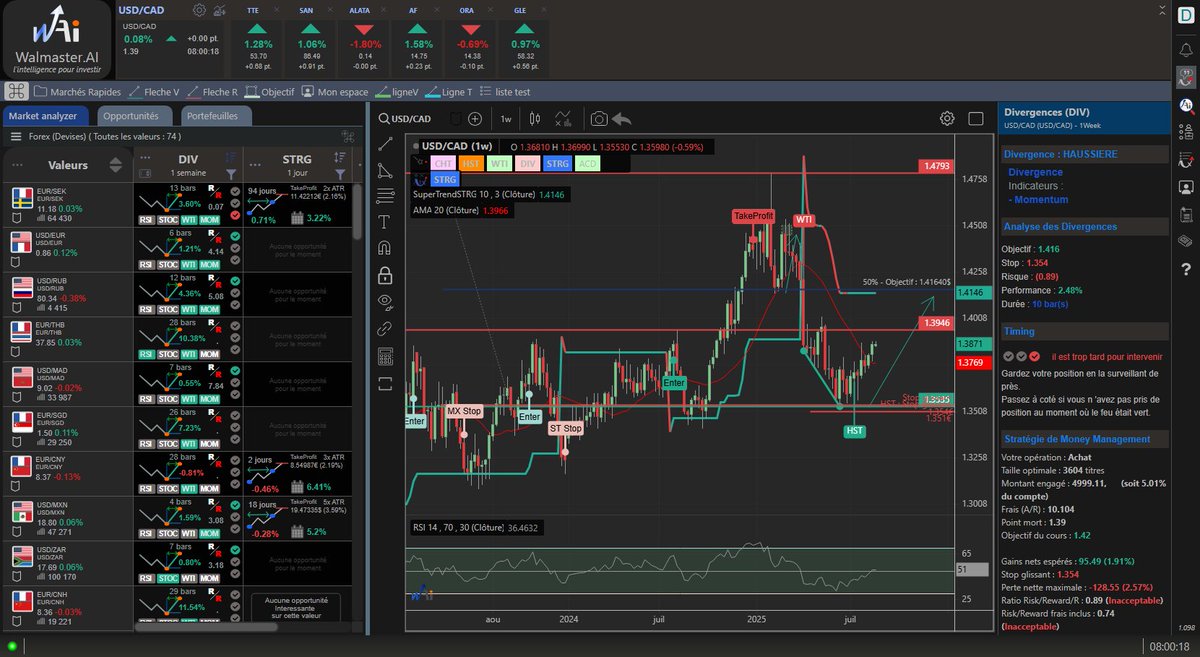
Task: Sort the STRG column
Action: 340,158
